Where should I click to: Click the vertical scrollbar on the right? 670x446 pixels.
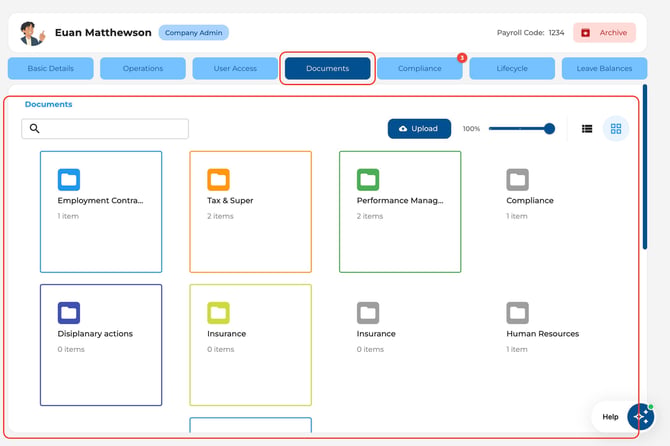(645, 167)
